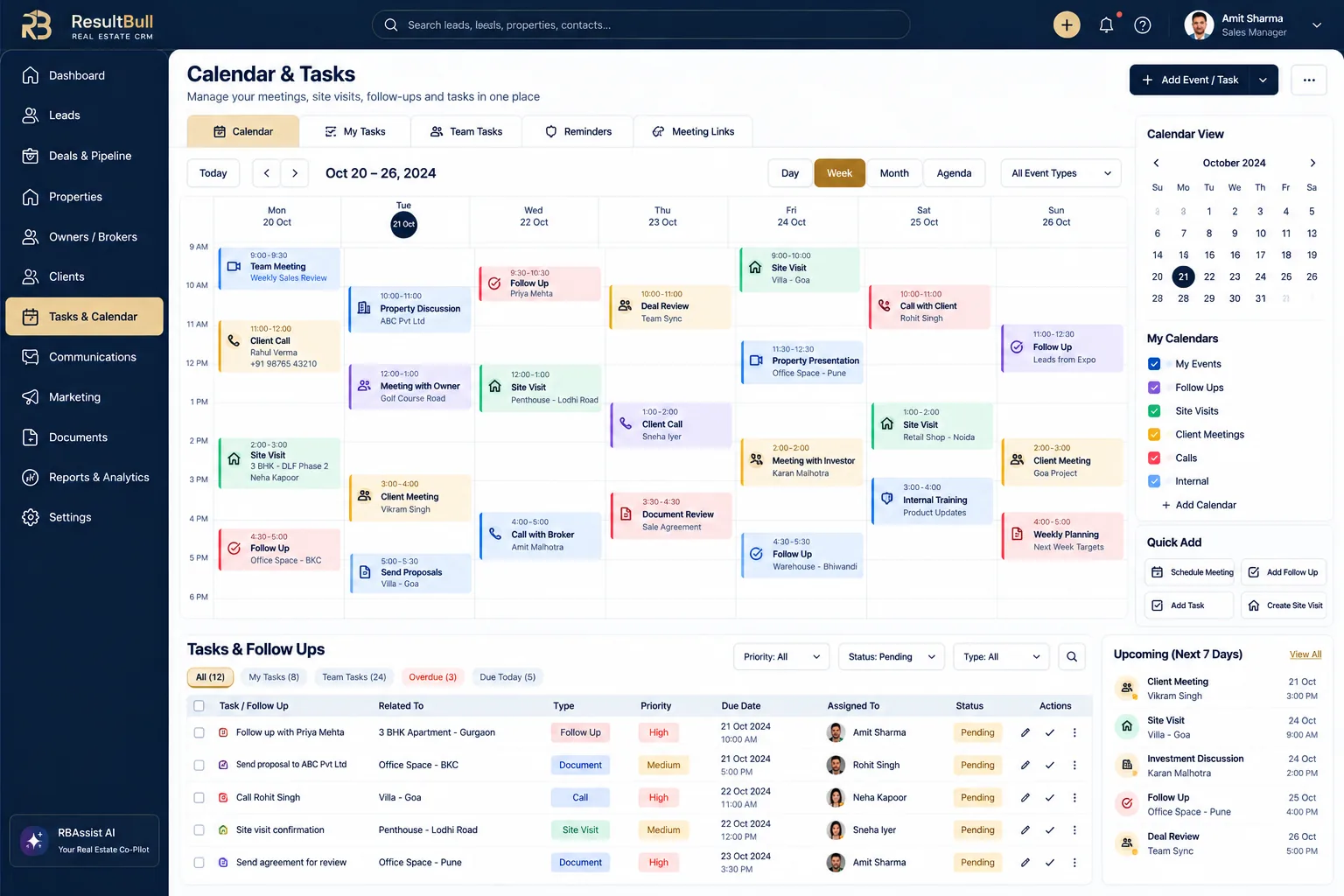
Task: Toggle Calls calendar checkbox
Action: coord(1154,458)
